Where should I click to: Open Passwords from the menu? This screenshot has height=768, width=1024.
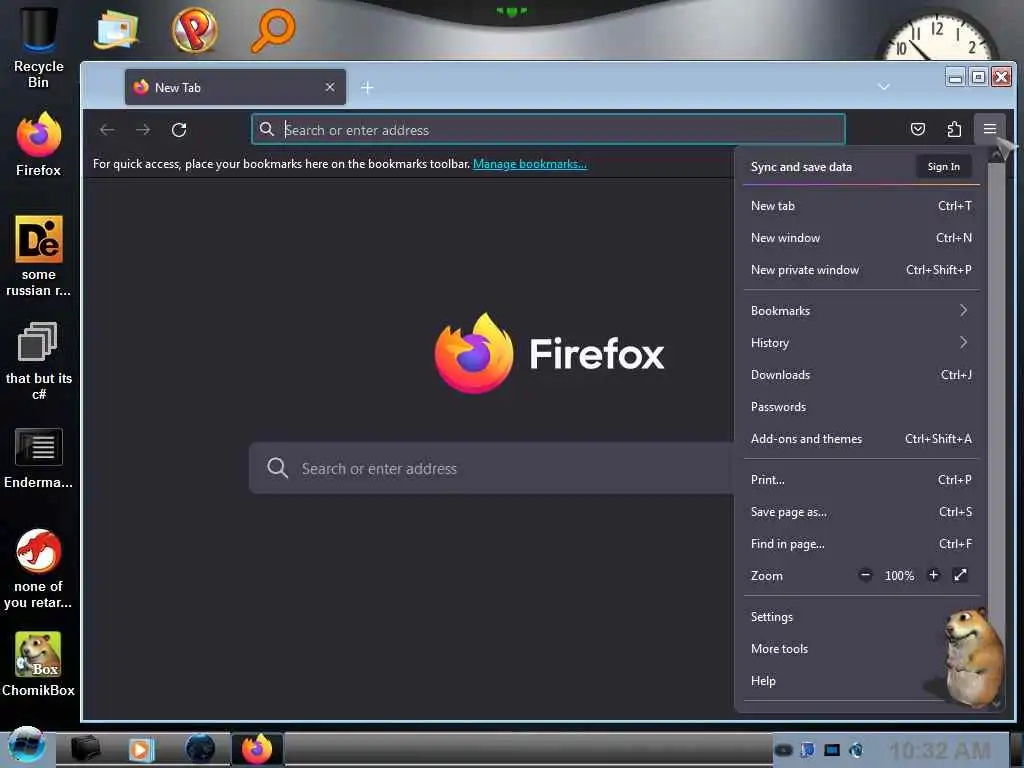coord(861,407)
